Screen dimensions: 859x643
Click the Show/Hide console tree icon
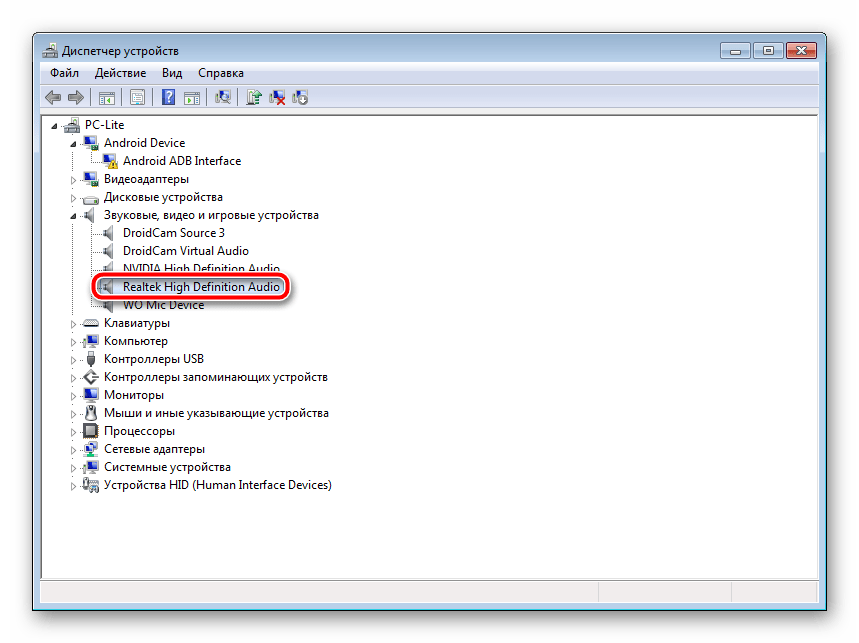105,97
